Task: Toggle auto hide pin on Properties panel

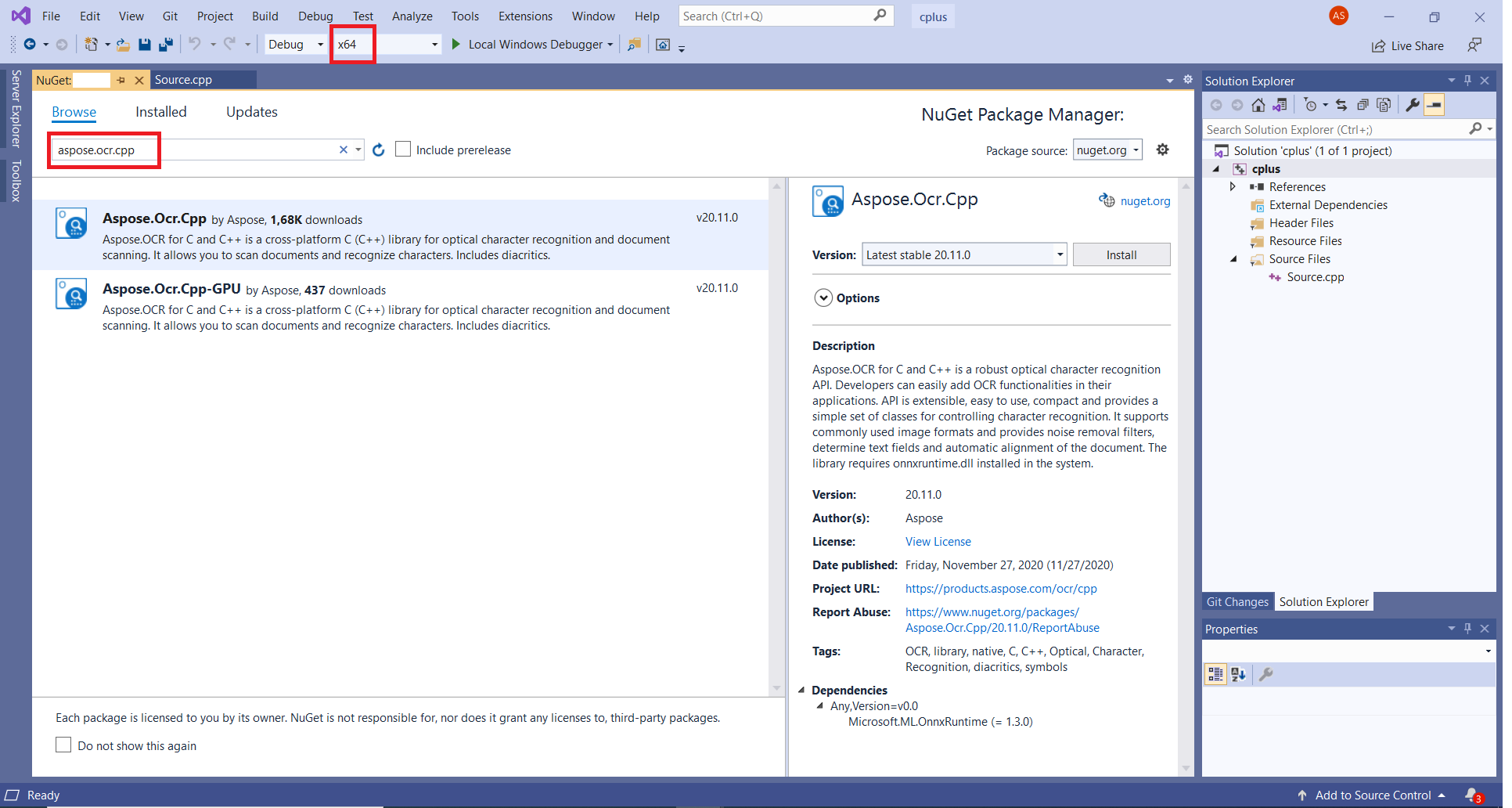Action: tap(1467, 628)
